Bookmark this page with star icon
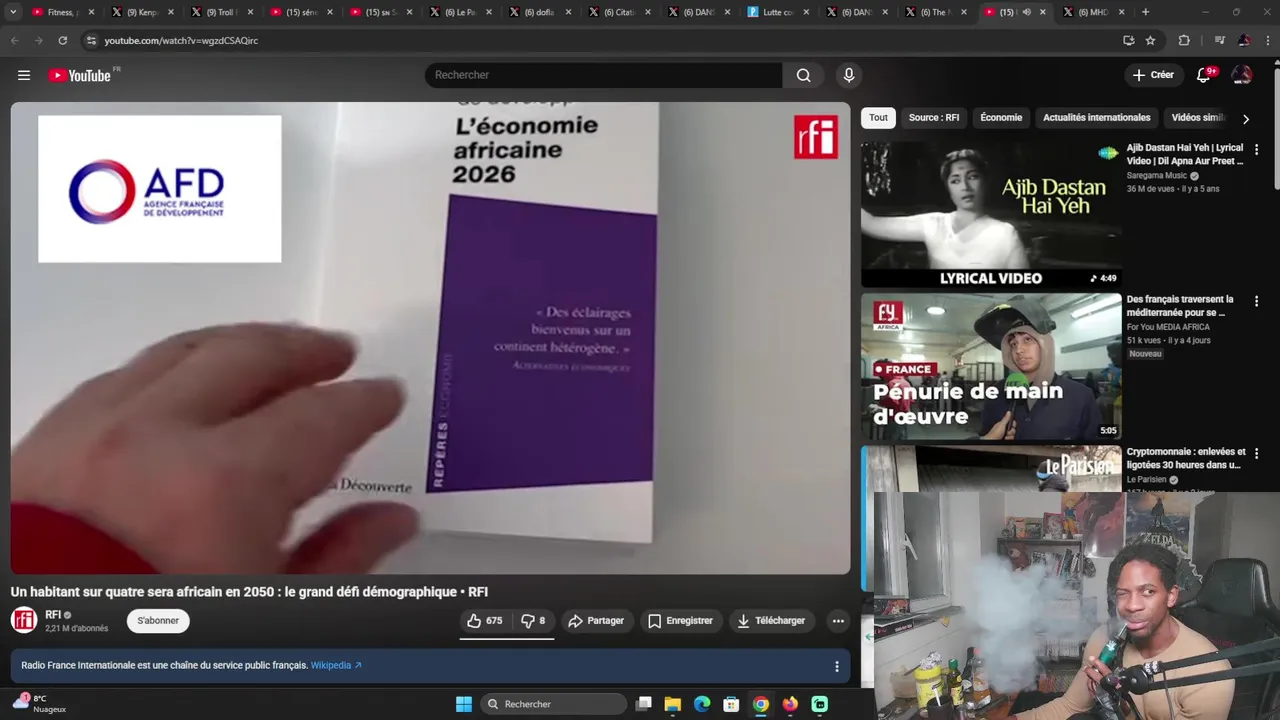This screenshot has width=1280, height=720. coord(1151,40)
